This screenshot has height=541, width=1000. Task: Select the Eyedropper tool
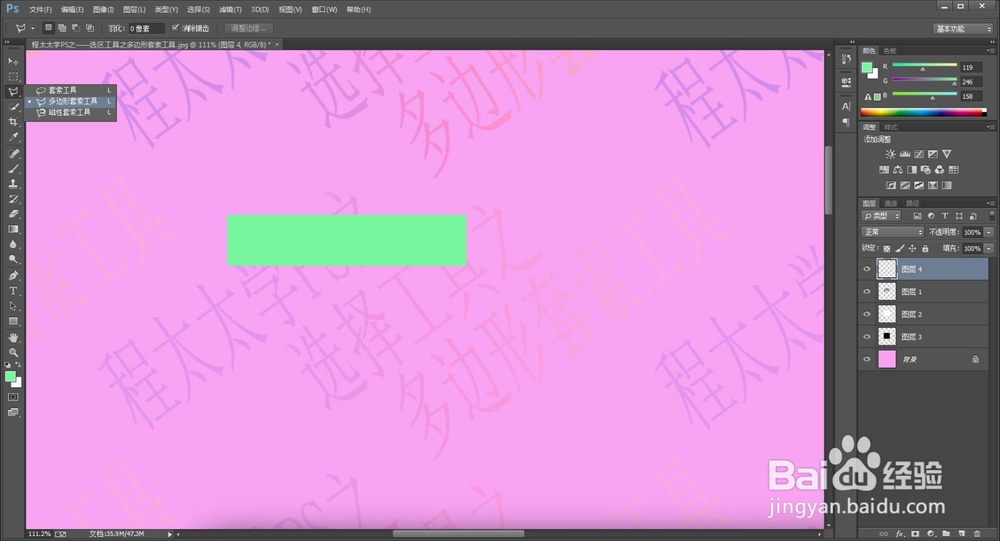(13, 137)
